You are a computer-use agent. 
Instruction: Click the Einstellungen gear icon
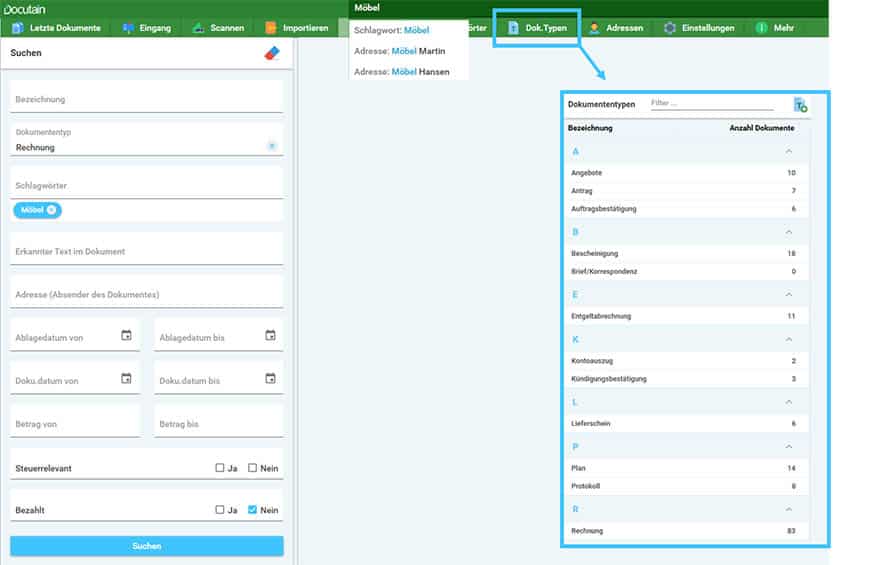pyautogui.click(x=669, y=28)
